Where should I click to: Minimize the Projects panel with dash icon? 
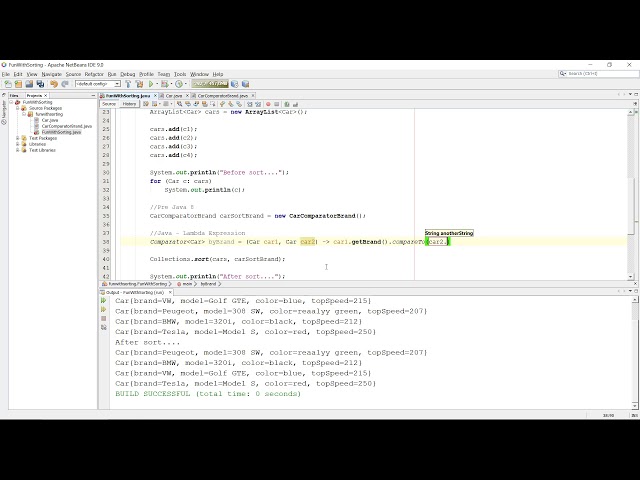click(93, 96)
